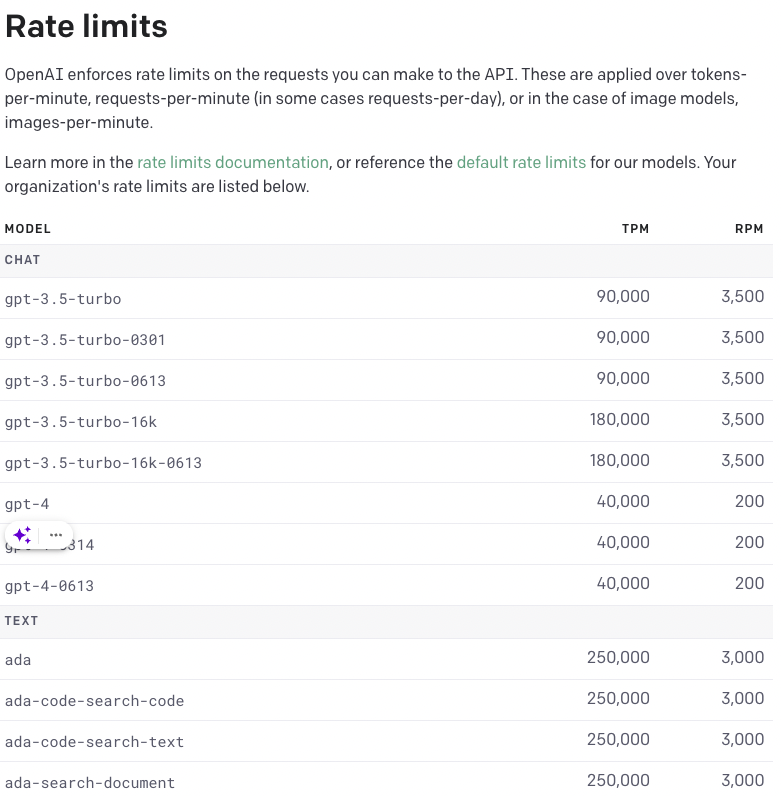Image resolution: width=781 pixels, height=796 pixels.
Task: Select the gpt-3.5-turbo-0301 model name
Action: pyautogui.click(x=85, y=340)
